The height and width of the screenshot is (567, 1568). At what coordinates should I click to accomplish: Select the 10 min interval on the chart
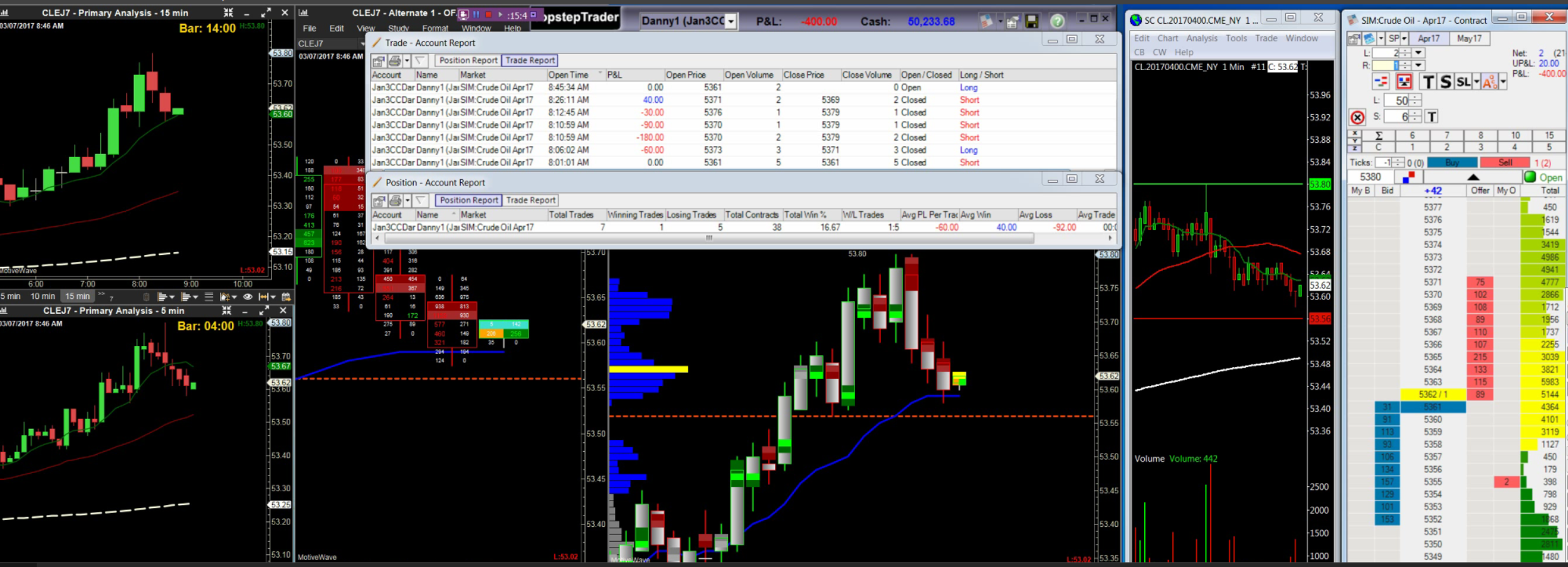43,296
